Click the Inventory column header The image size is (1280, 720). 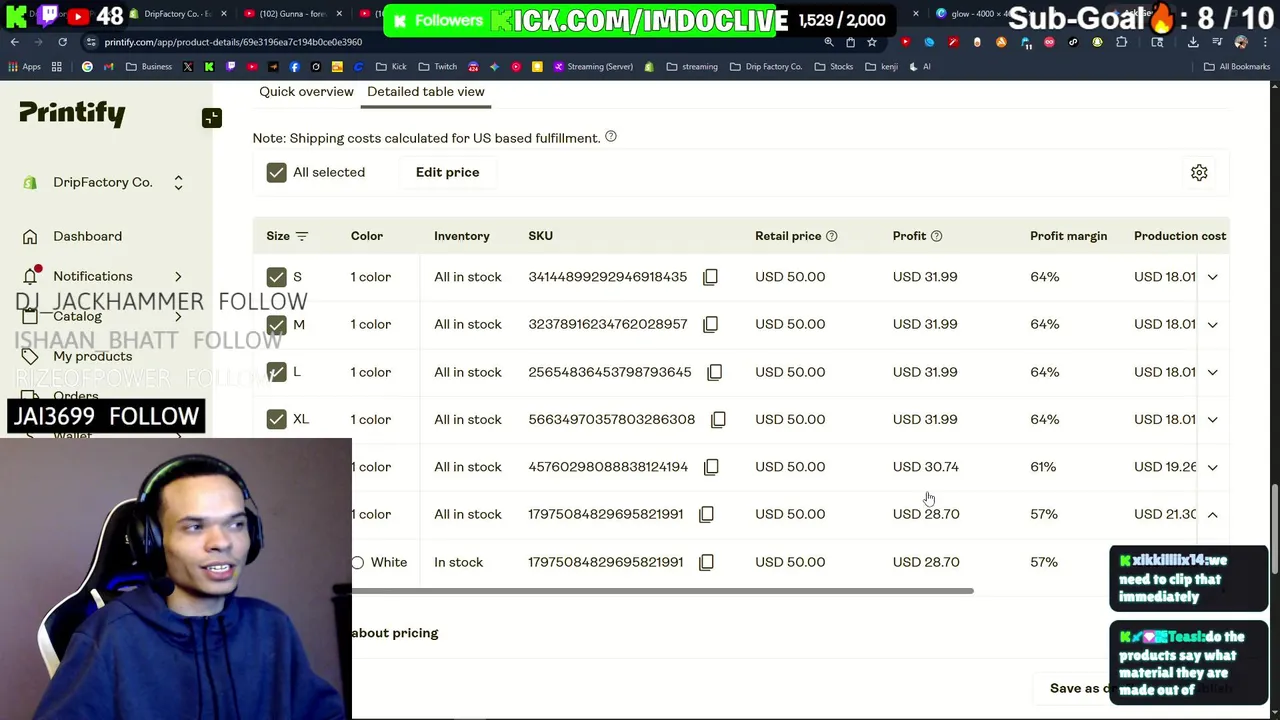[x=461, y=236]
